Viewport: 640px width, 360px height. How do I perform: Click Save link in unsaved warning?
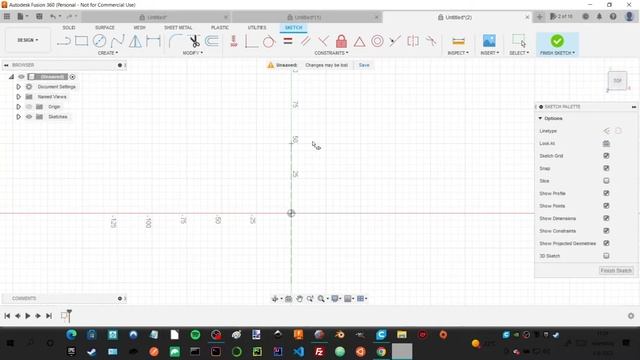[364, 65]
